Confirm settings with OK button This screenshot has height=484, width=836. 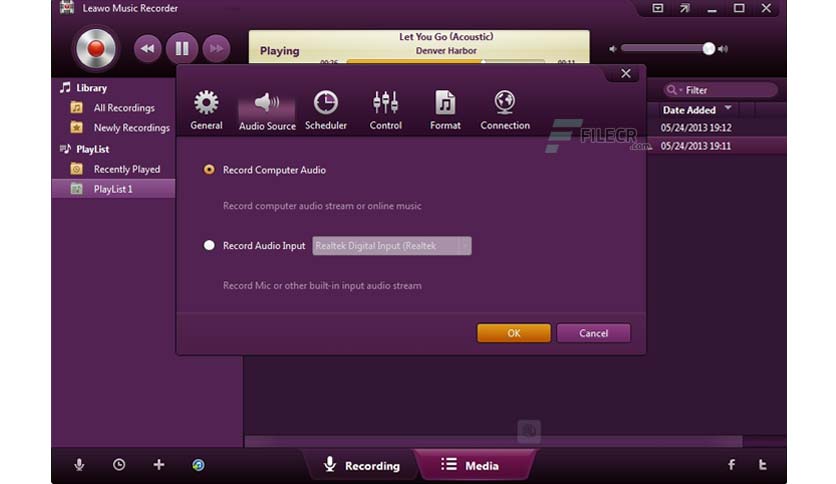(x=514, y=333)
